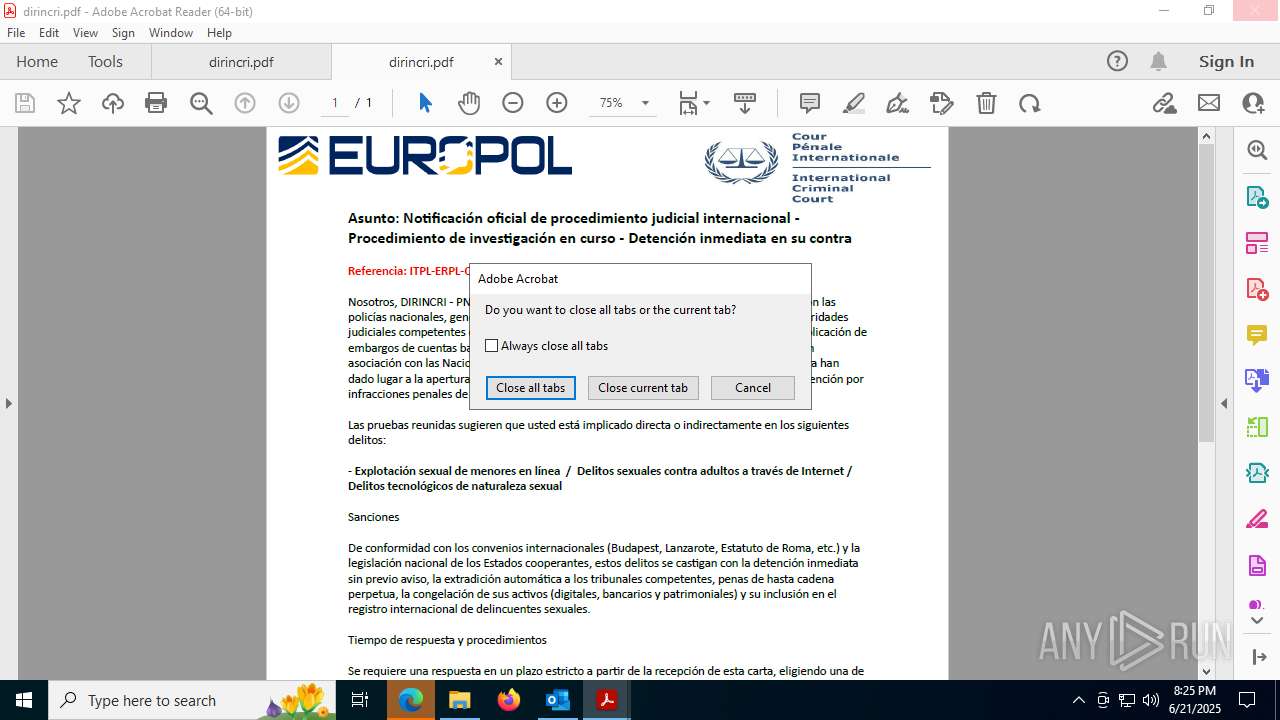1280x720 pixels.
Task: Click the fill and sign toolbar icon
Action: click(942, 103)
